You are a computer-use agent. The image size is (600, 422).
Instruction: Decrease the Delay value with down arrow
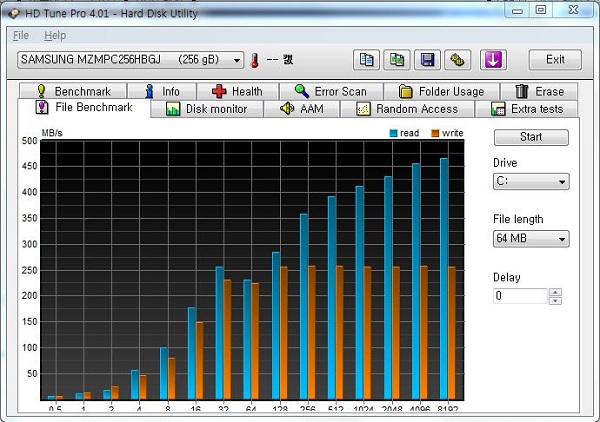point(555,300)
